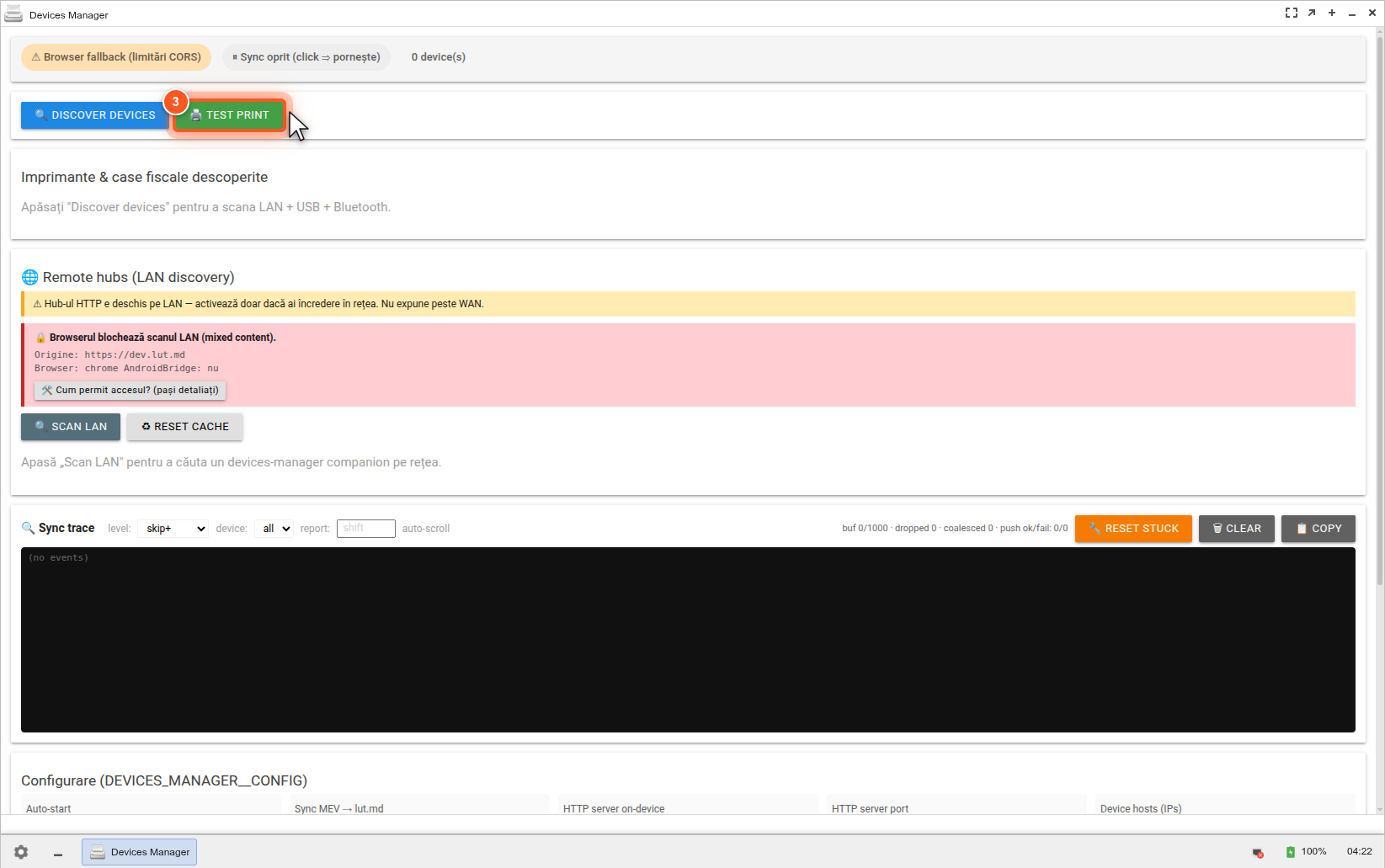Viewport: 1385px width, 868px height.
Task: Open the Sync trace device dropdown
Action: (274, 529)
